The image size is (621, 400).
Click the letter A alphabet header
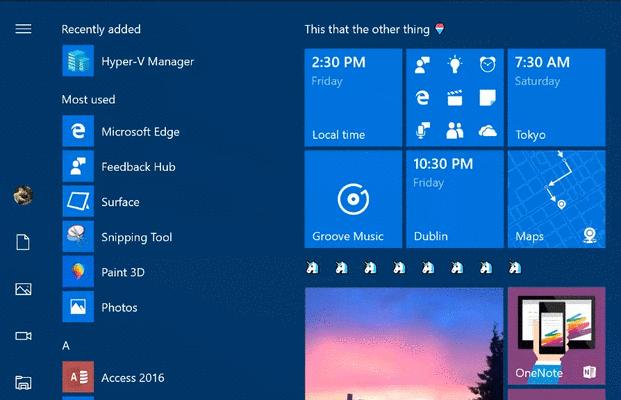(x=66, y=346)
